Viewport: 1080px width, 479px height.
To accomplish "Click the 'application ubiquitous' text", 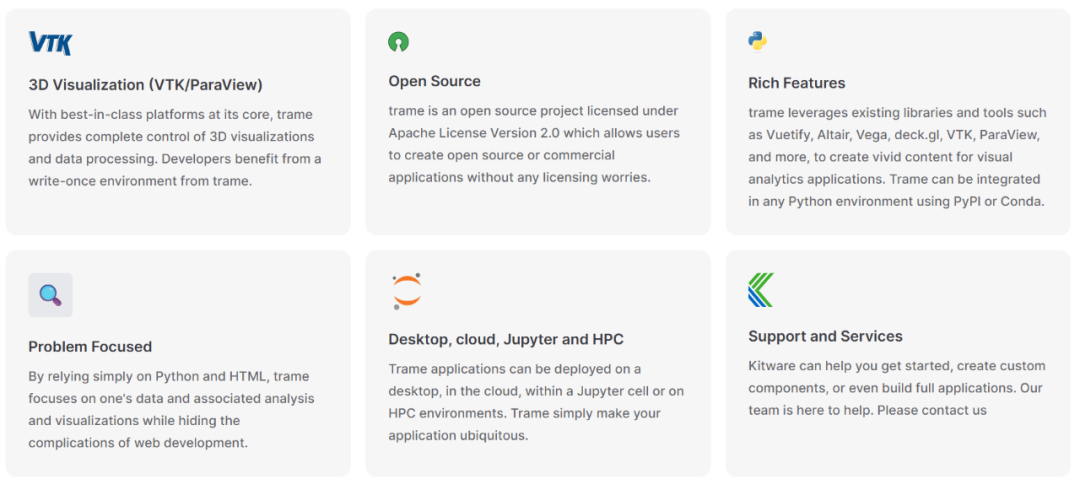I will (x=458, y=436).
